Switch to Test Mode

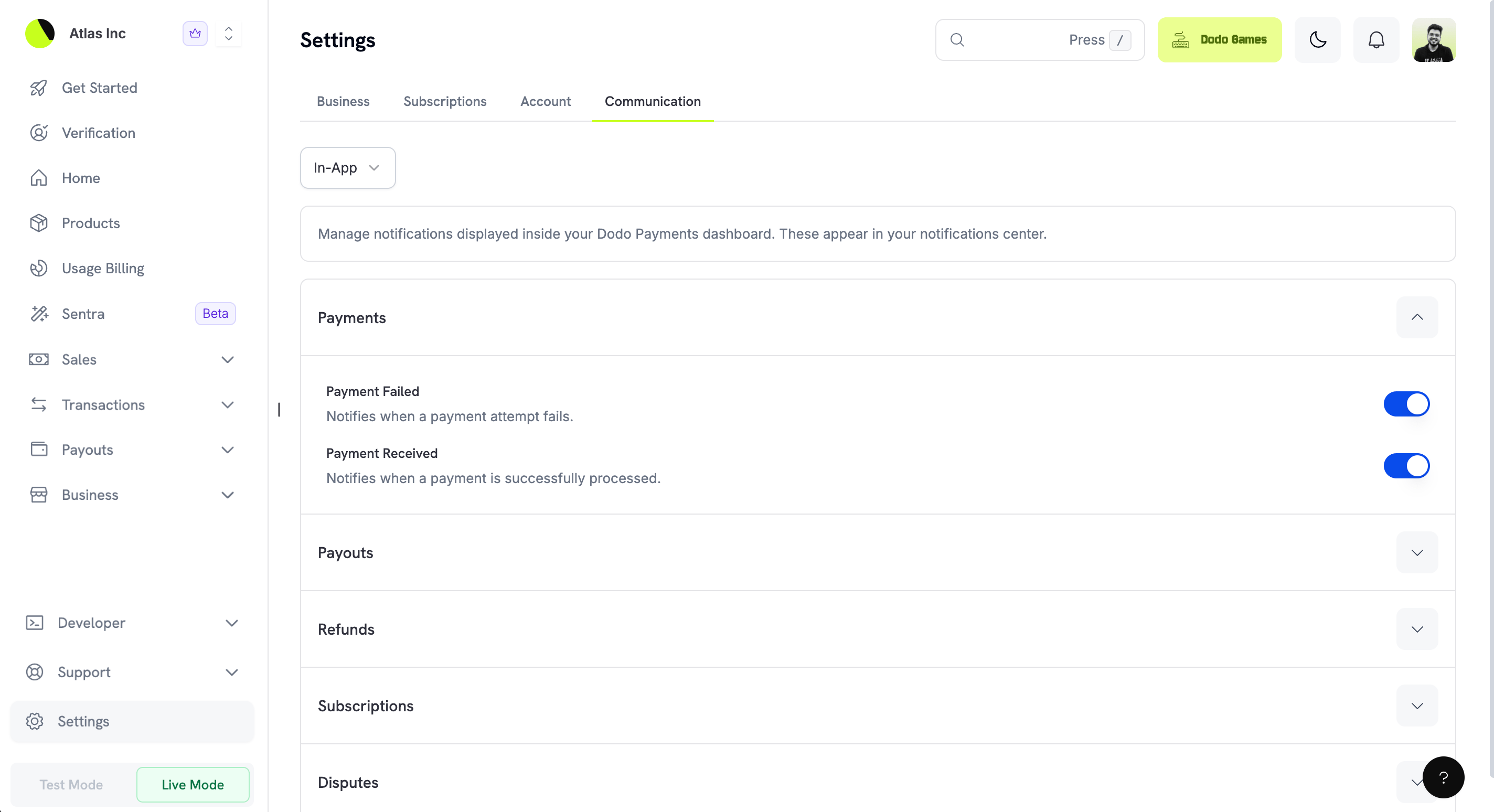tap(71, 785)
